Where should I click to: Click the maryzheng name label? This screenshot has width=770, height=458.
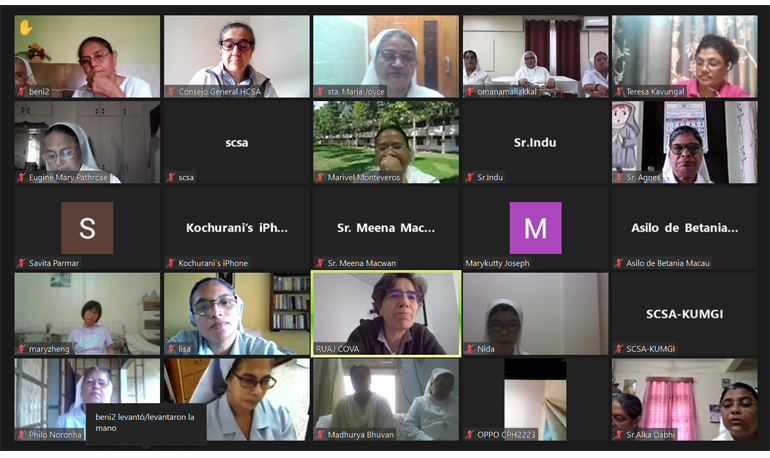point(49,349)
